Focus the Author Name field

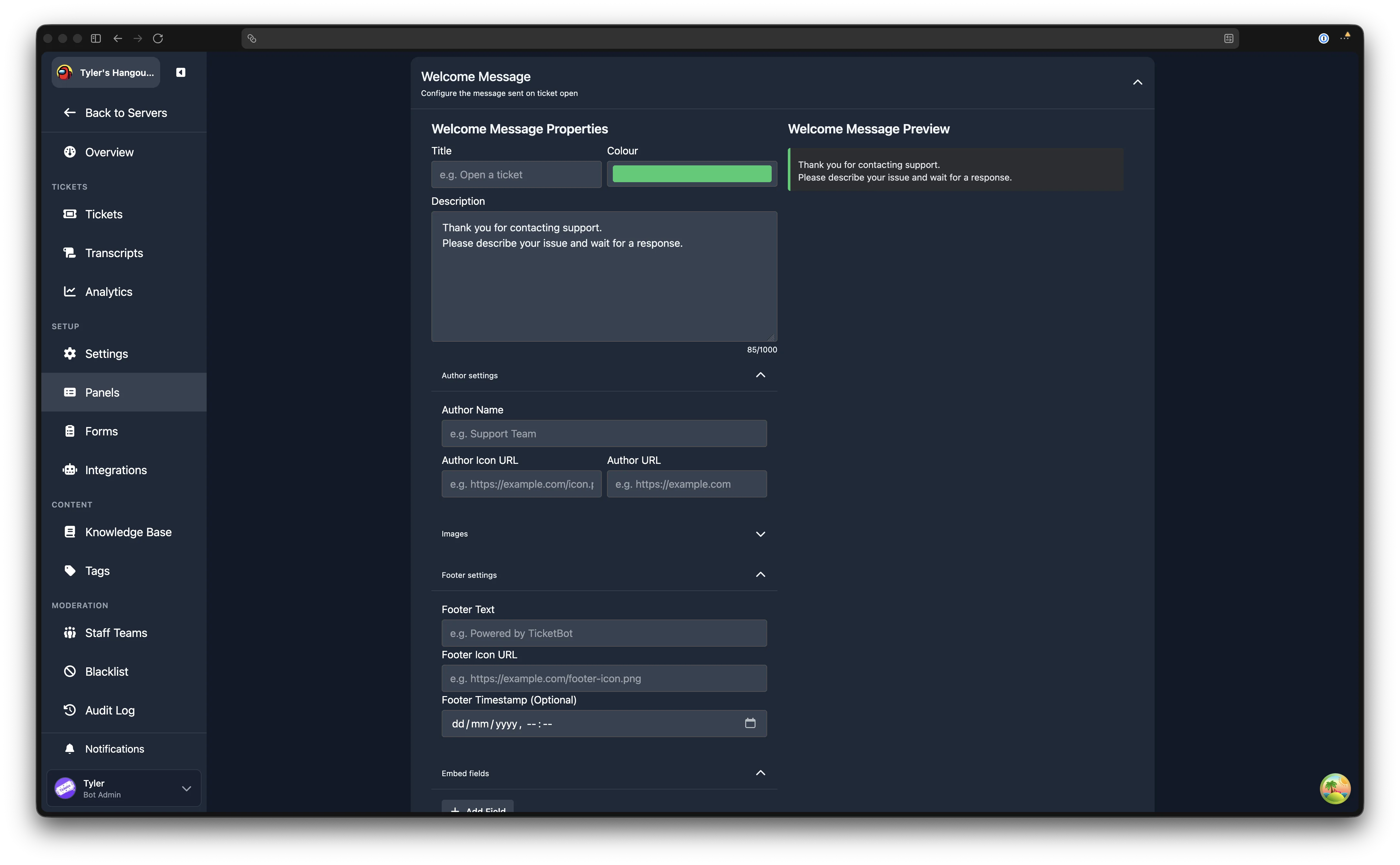tap(604, 434)
